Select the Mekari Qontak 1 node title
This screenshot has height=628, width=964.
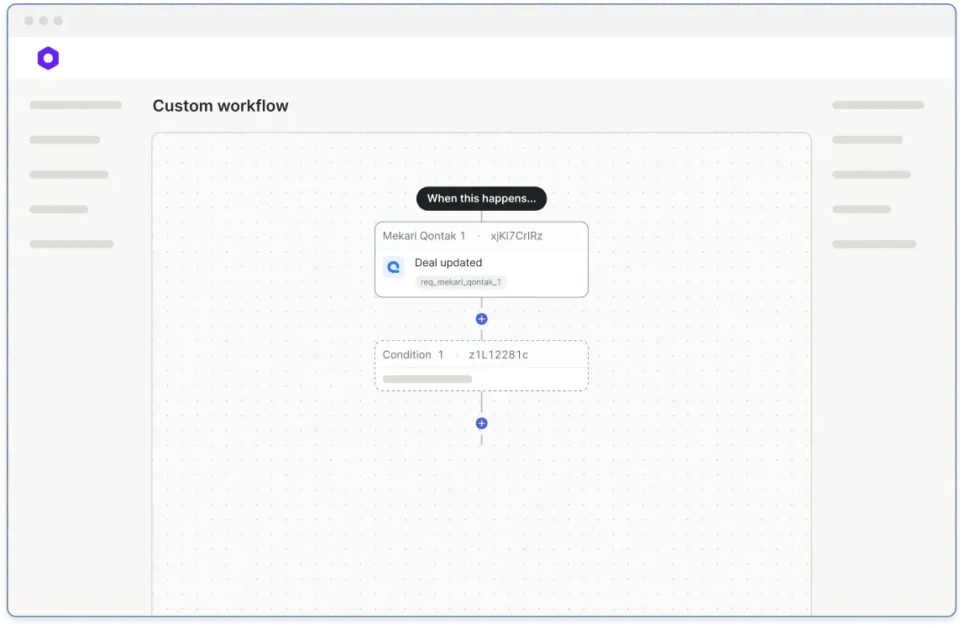click(424, 236)
